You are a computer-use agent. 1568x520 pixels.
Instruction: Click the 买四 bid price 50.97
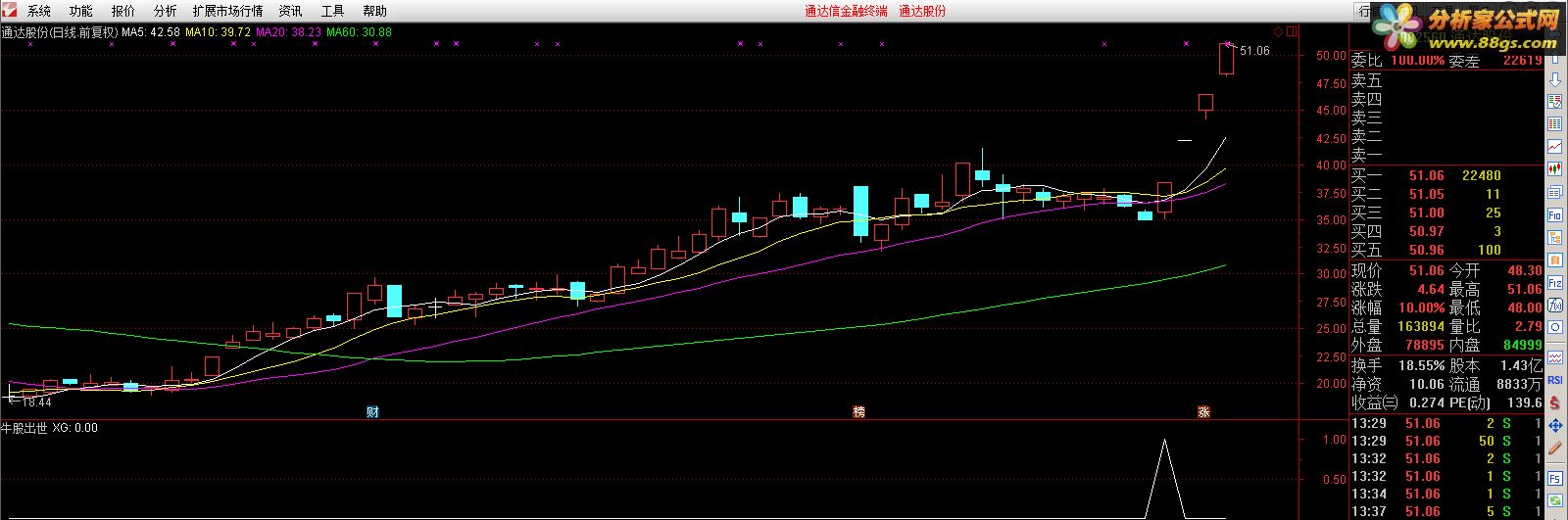point(1427,231)
